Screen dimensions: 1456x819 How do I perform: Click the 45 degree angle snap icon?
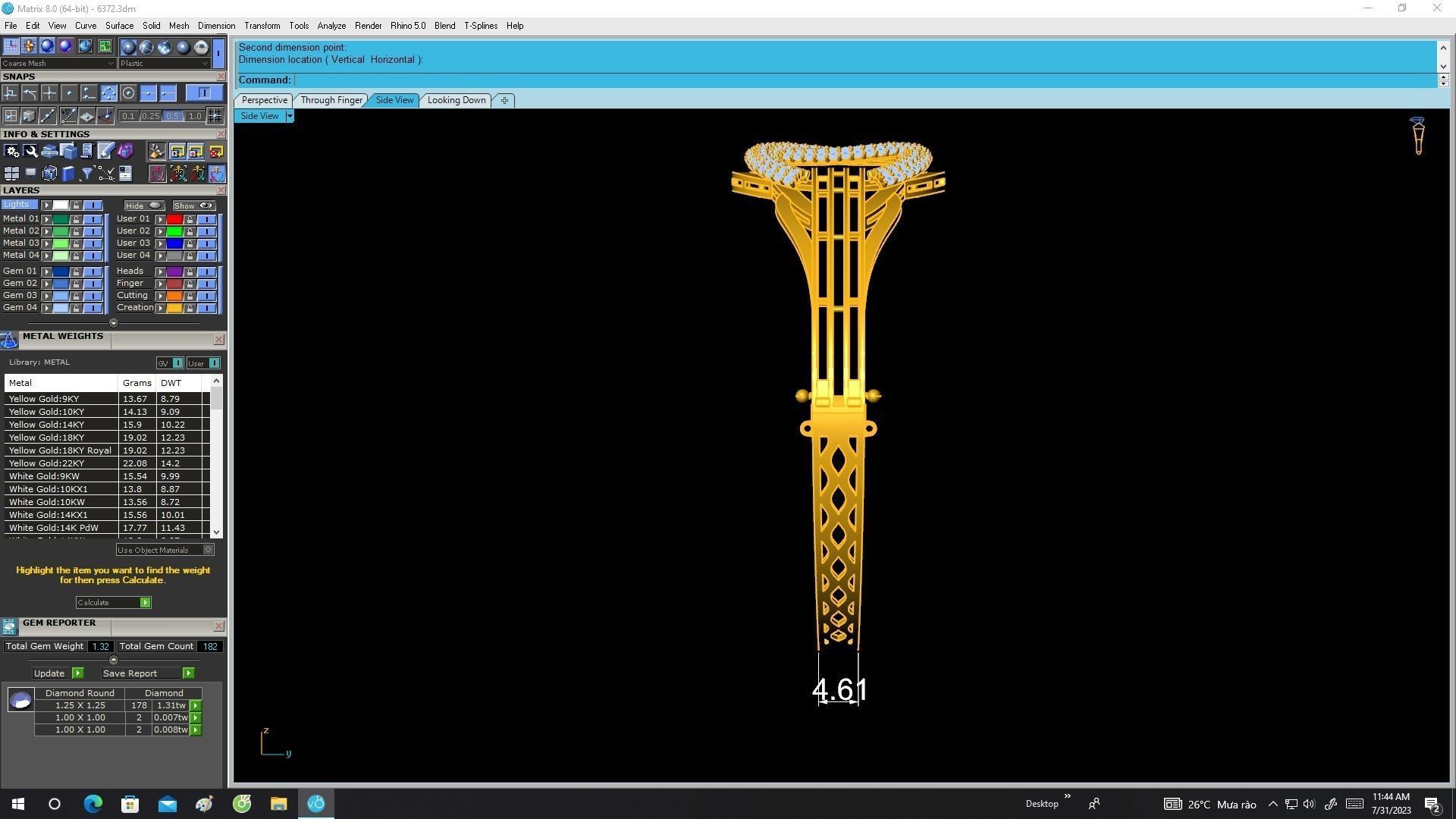(x=68, y=116)
